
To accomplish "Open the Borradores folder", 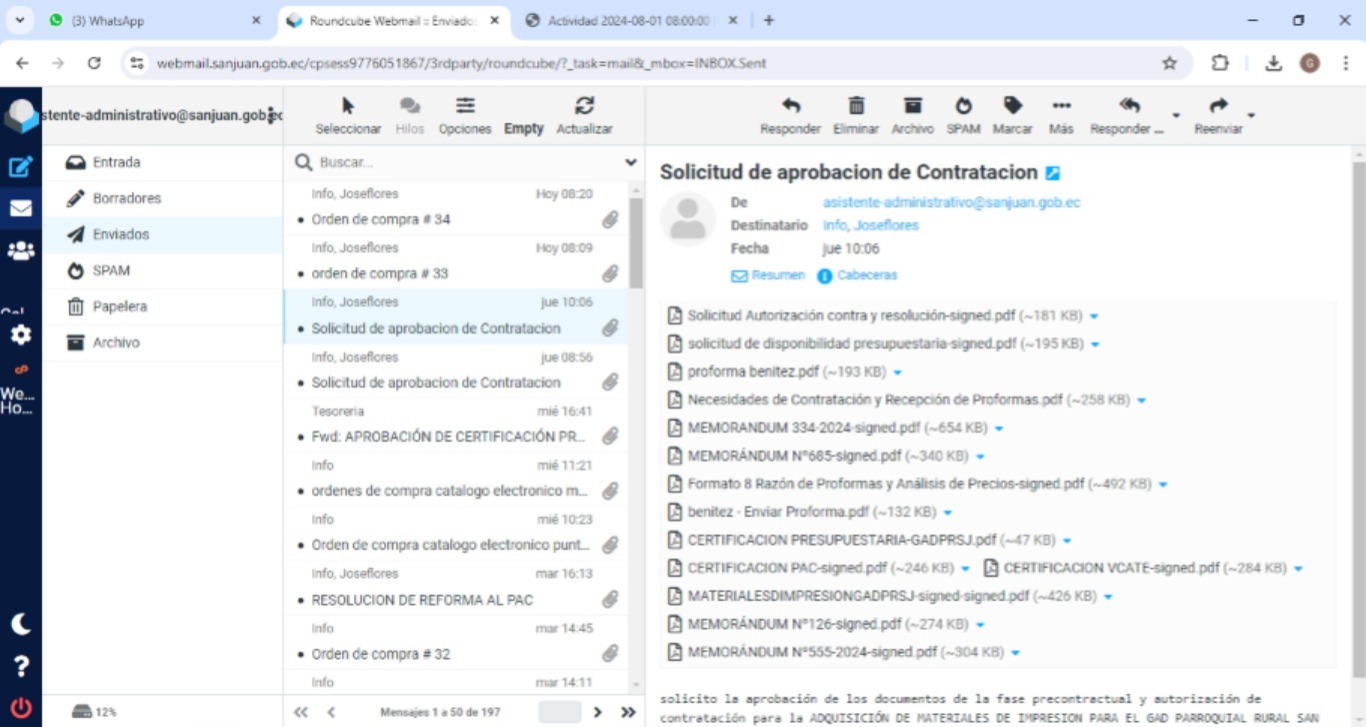I will pos(127,198).
